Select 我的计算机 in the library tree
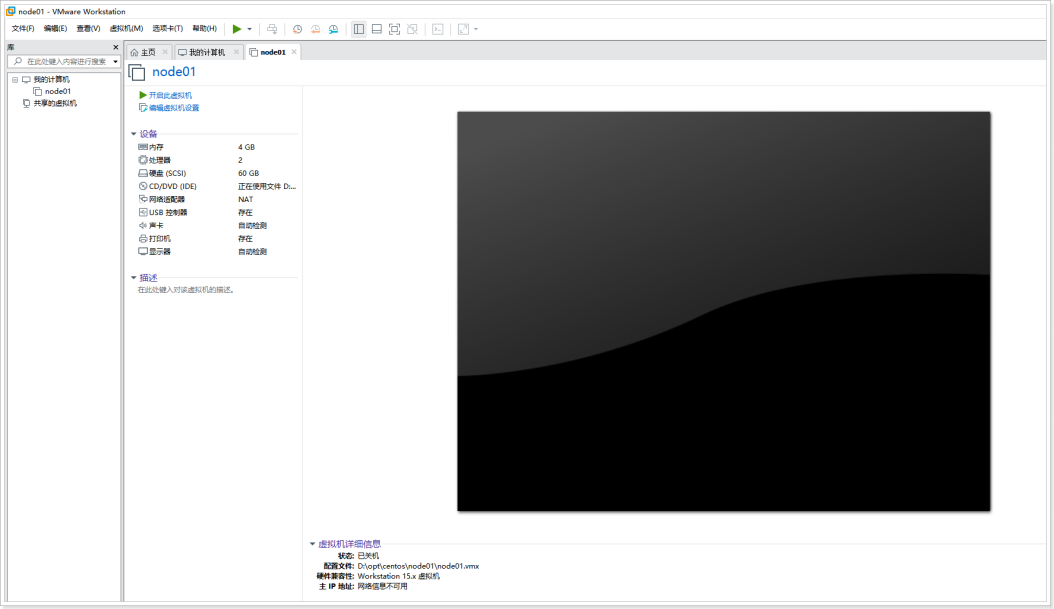 pos(51,79)
